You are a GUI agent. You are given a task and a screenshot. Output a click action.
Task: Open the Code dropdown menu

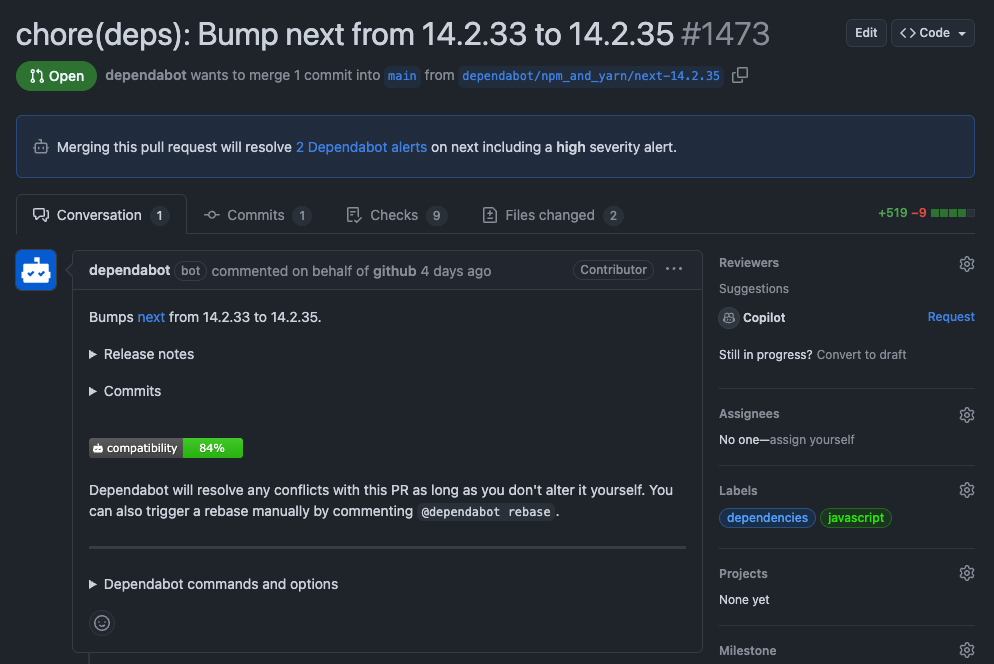pos(933,33)
